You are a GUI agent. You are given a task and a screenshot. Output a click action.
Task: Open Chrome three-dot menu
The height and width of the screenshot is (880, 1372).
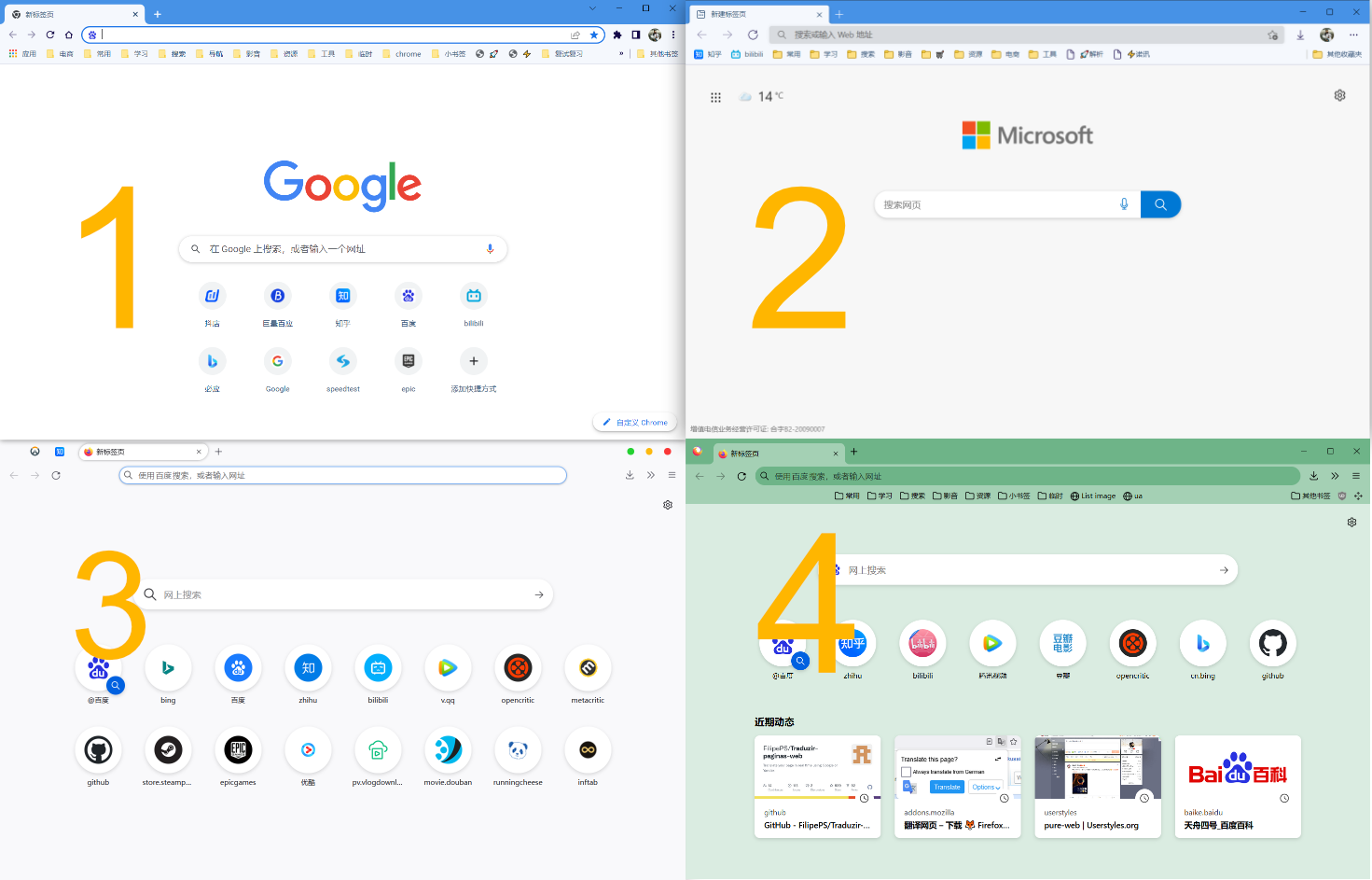point(673,35)
